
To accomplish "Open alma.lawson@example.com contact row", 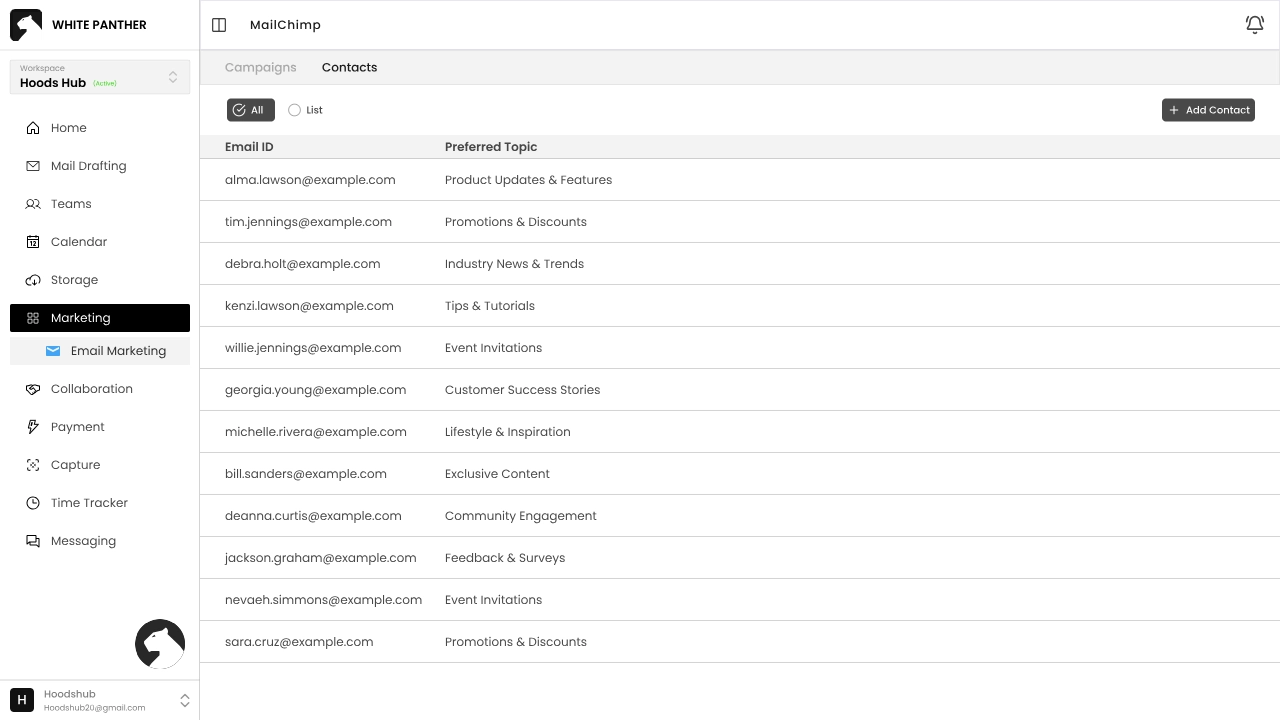I will pos(310,180).
